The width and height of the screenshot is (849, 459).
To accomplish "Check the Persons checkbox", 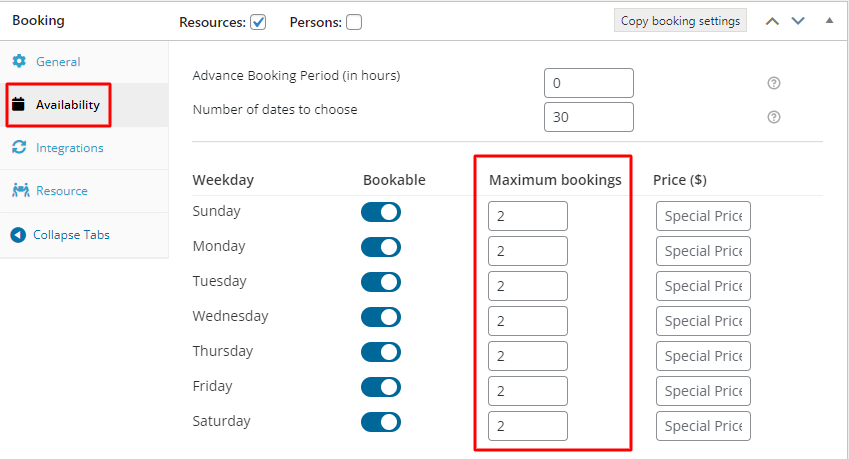I will click(x=354, y=22).
